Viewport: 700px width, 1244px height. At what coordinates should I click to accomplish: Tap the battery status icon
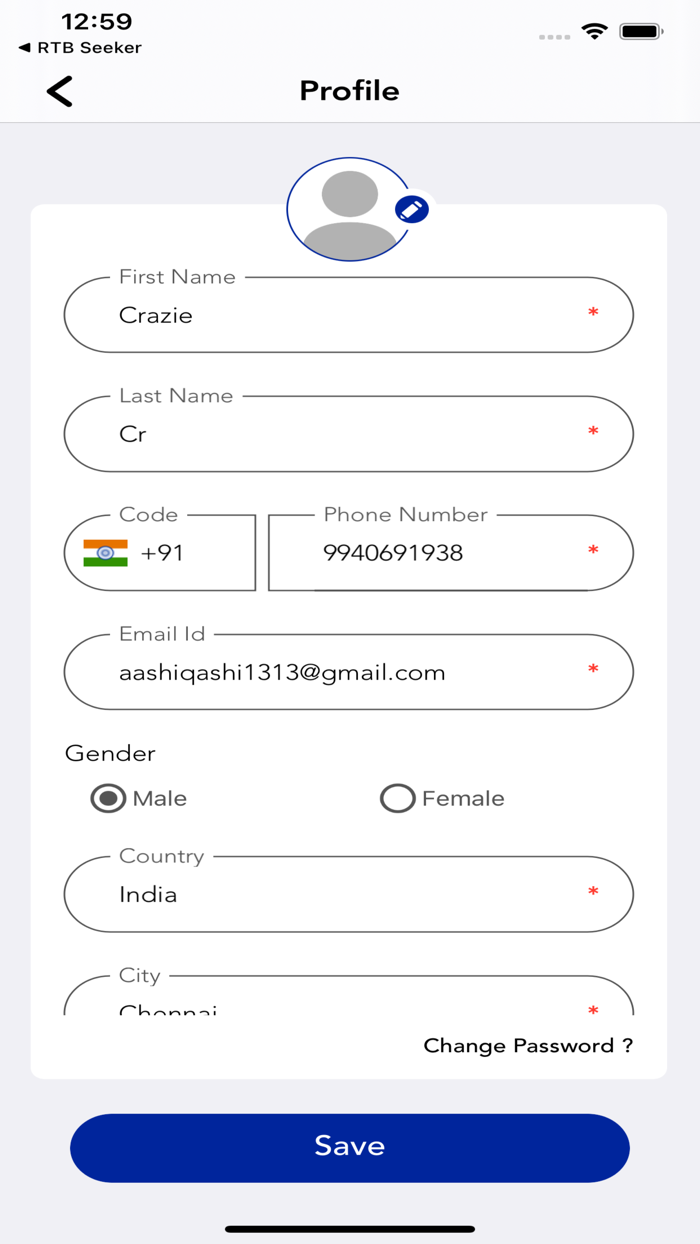641,32
